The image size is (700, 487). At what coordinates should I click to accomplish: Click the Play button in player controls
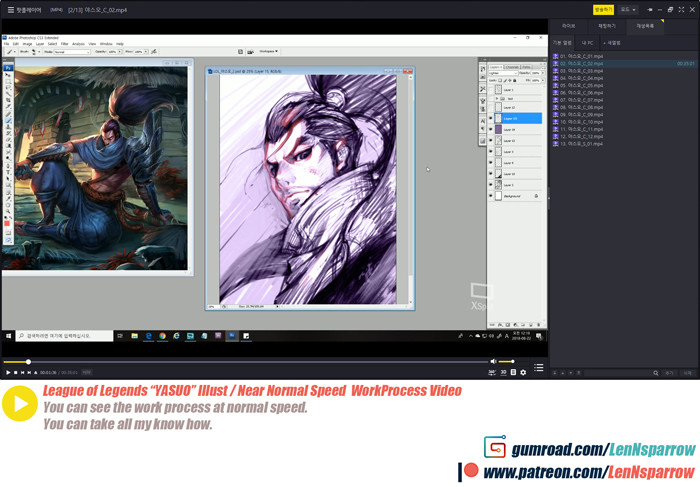pos(8,372)
